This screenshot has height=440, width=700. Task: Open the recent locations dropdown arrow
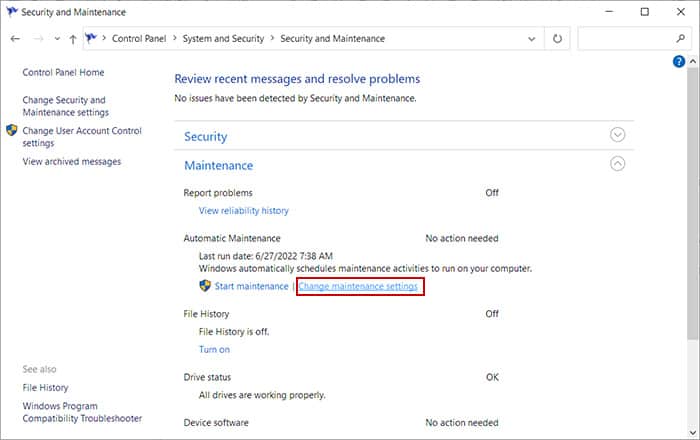(57, 39)
